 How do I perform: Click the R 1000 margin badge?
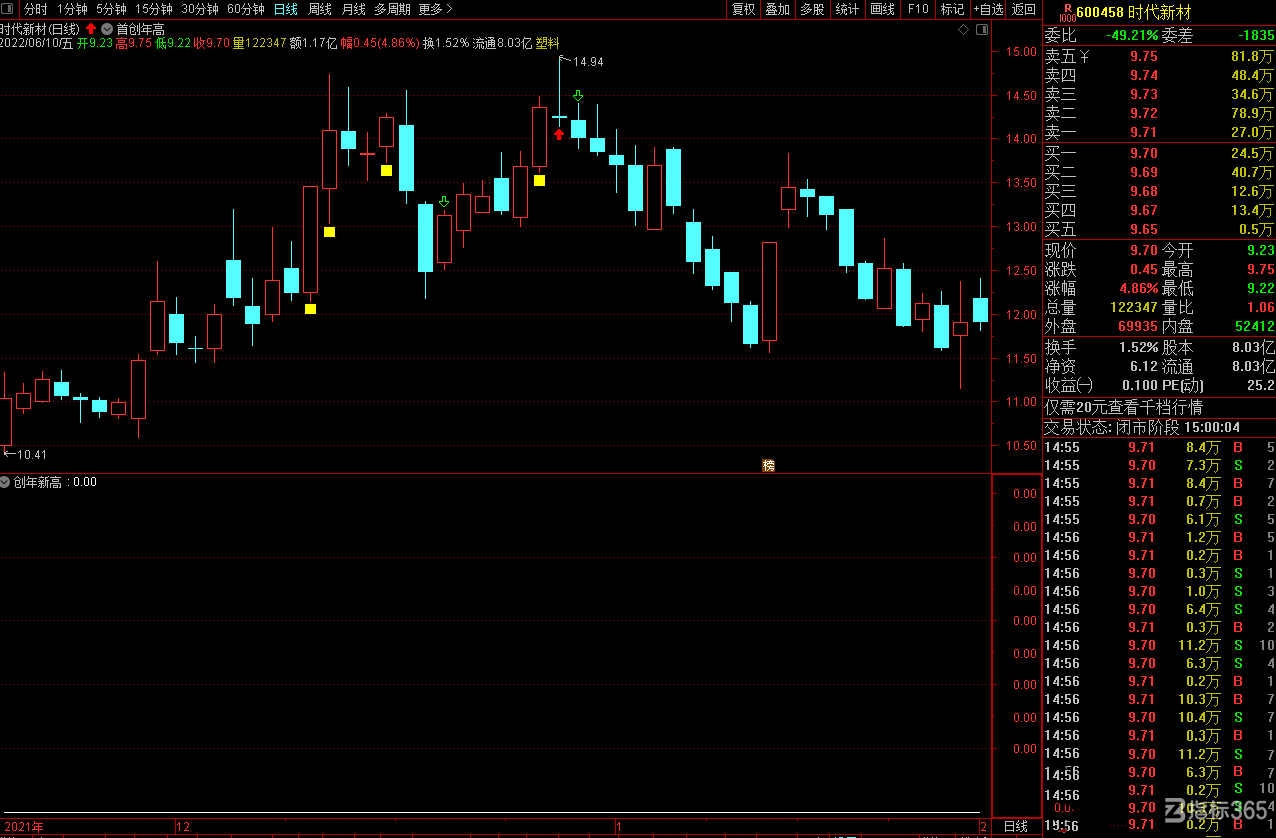1067,12
